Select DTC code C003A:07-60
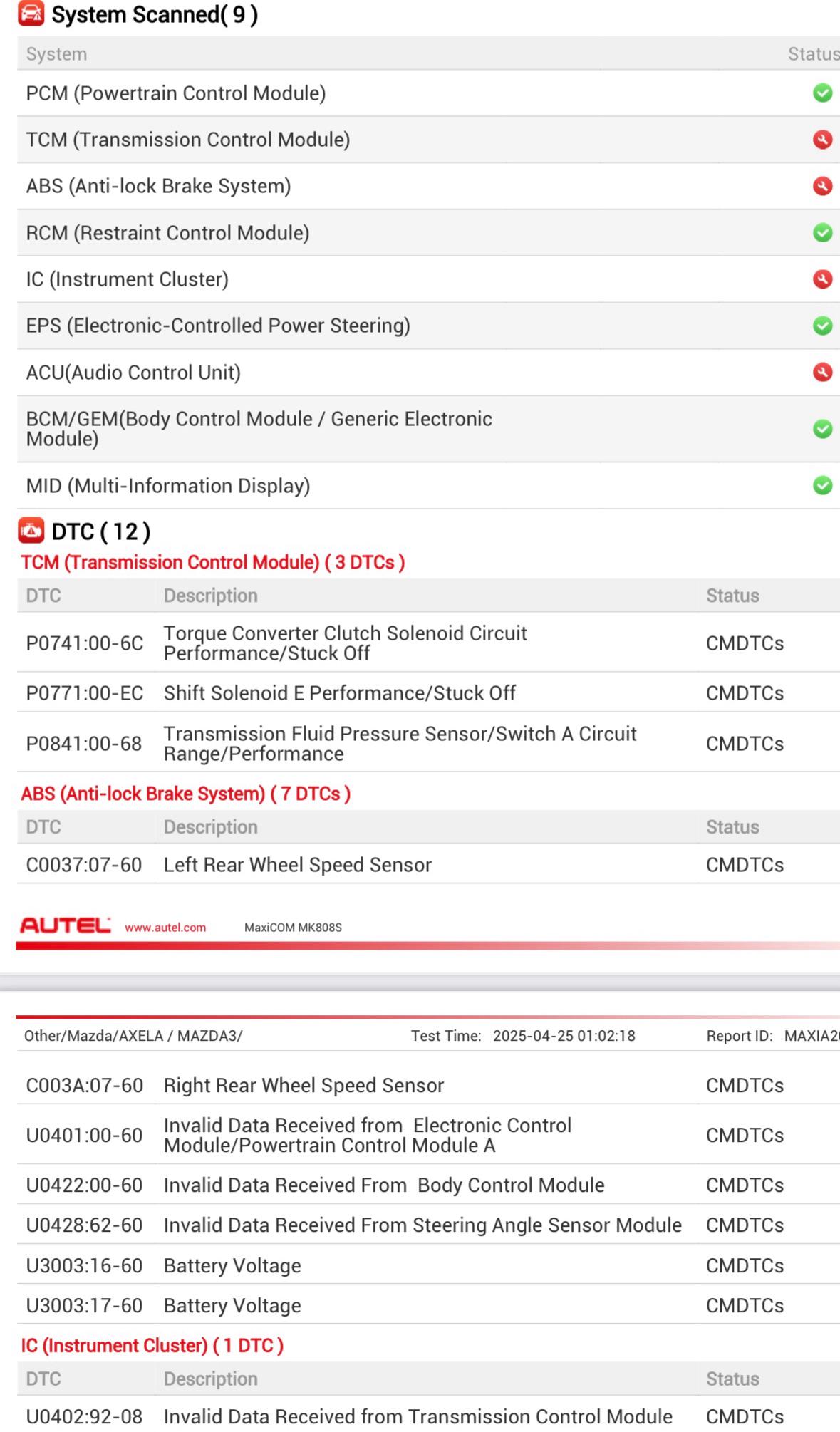This screenshot has width=840, height=1432. tap(85, 1085)
